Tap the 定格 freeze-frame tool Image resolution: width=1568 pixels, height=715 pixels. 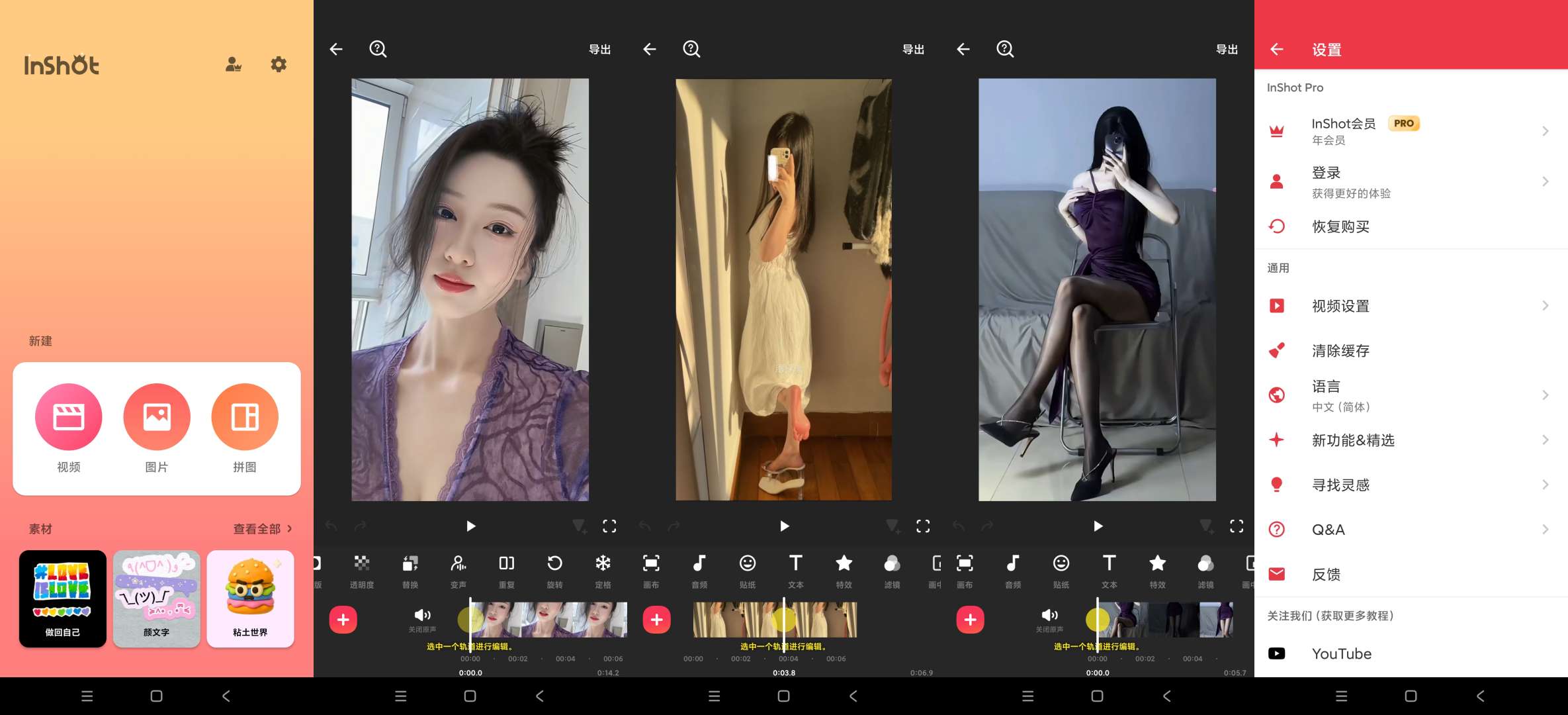click(x=603, y=571)
